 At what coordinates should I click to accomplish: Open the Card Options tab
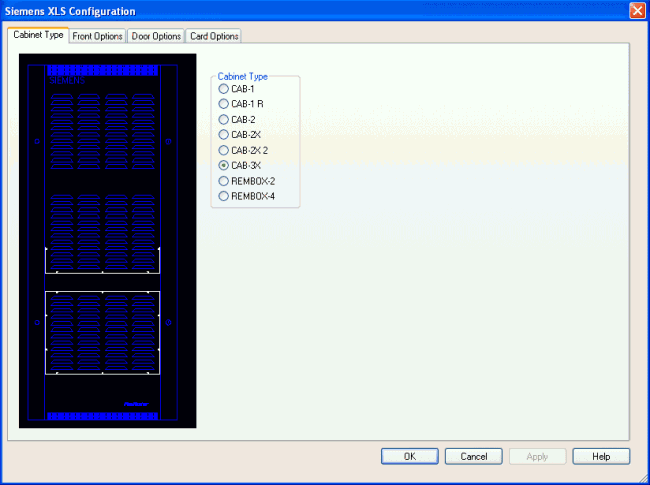click(x=214, y=36)
